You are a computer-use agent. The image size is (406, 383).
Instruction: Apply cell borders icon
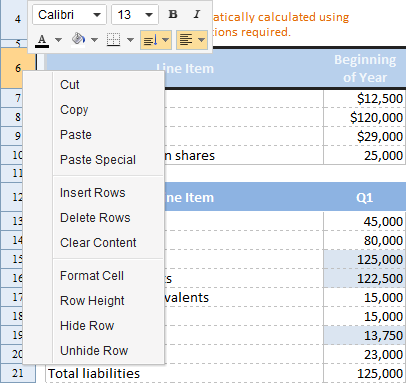click(x=113, y=40)
